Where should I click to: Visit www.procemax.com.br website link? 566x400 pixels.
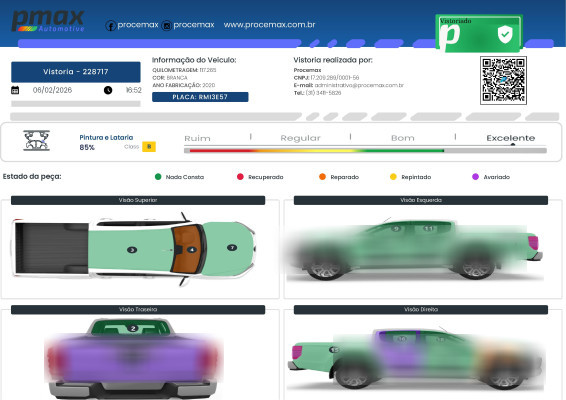[x=269, y=25]
